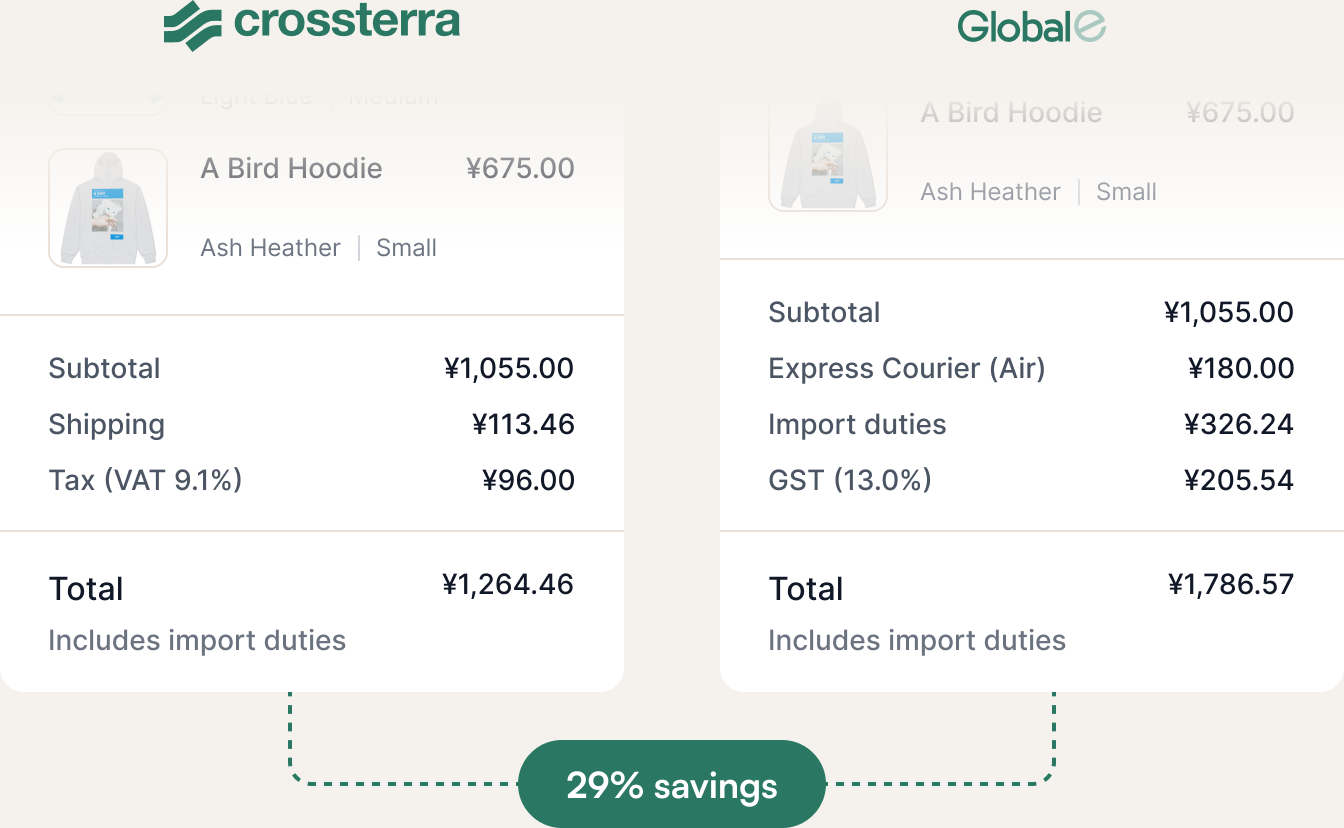The height and width of the screenshot is (828, 1344).
Task: Click A Bird Hoodie title in Global-e cart
Action: pos(1011,112)
